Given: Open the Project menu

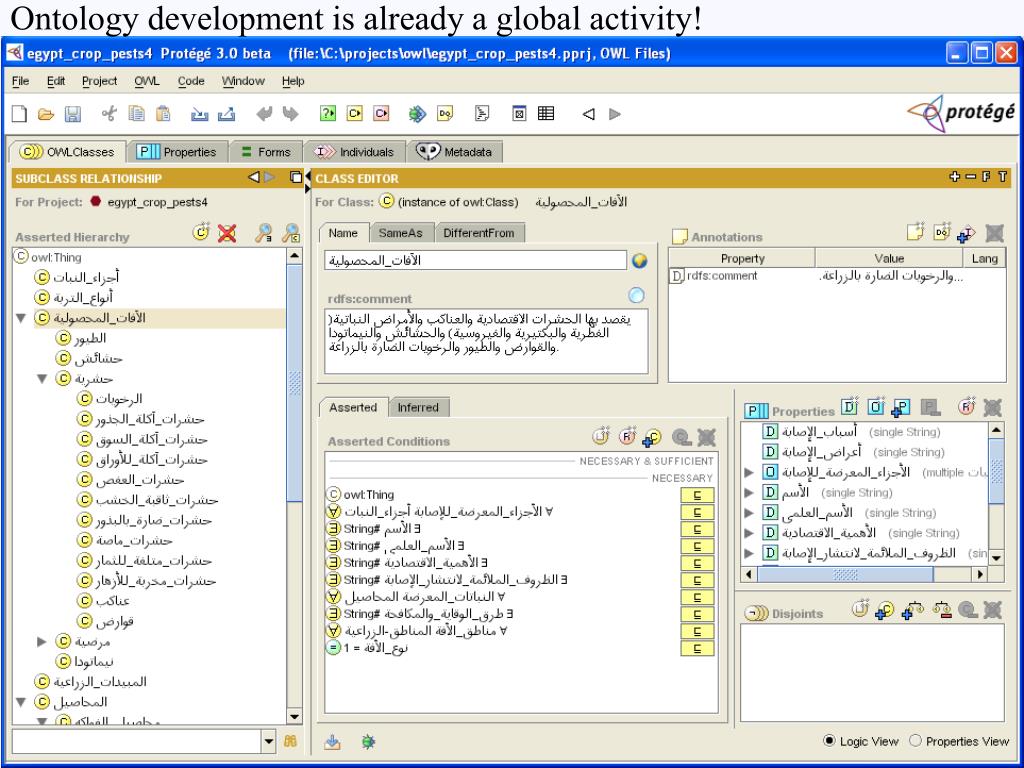Looking at the screenshot, I should click(x=99, y=81).
